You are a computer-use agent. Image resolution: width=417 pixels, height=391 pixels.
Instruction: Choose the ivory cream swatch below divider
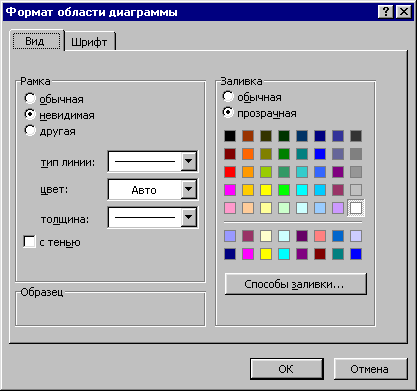pos(266,236)
